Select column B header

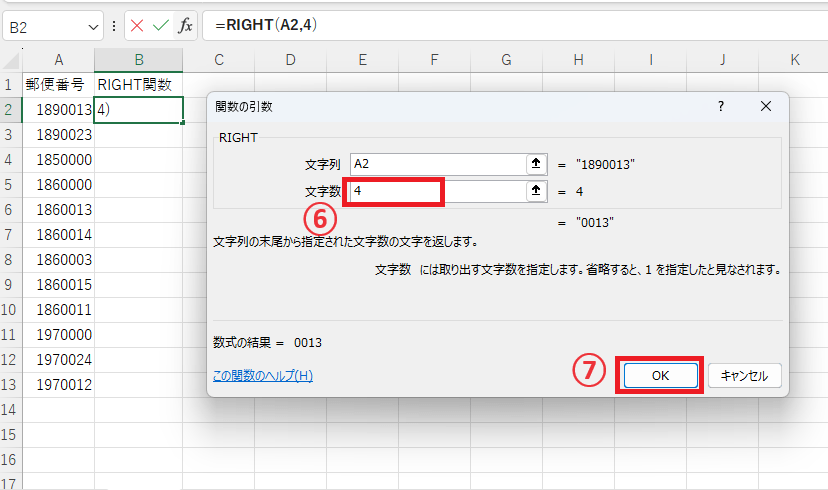(139, 60)
